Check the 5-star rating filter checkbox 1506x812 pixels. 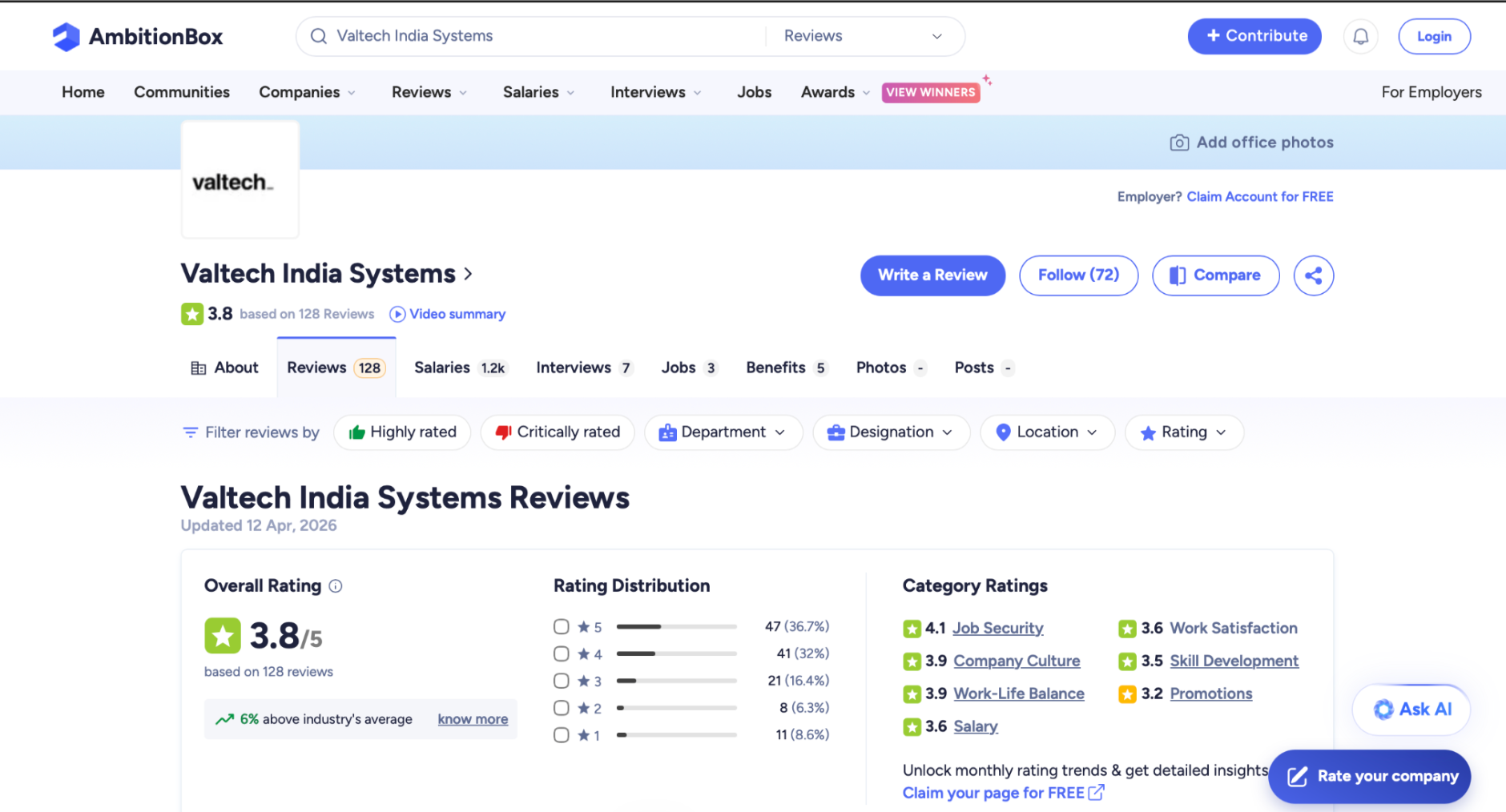[x=562, y=626]
